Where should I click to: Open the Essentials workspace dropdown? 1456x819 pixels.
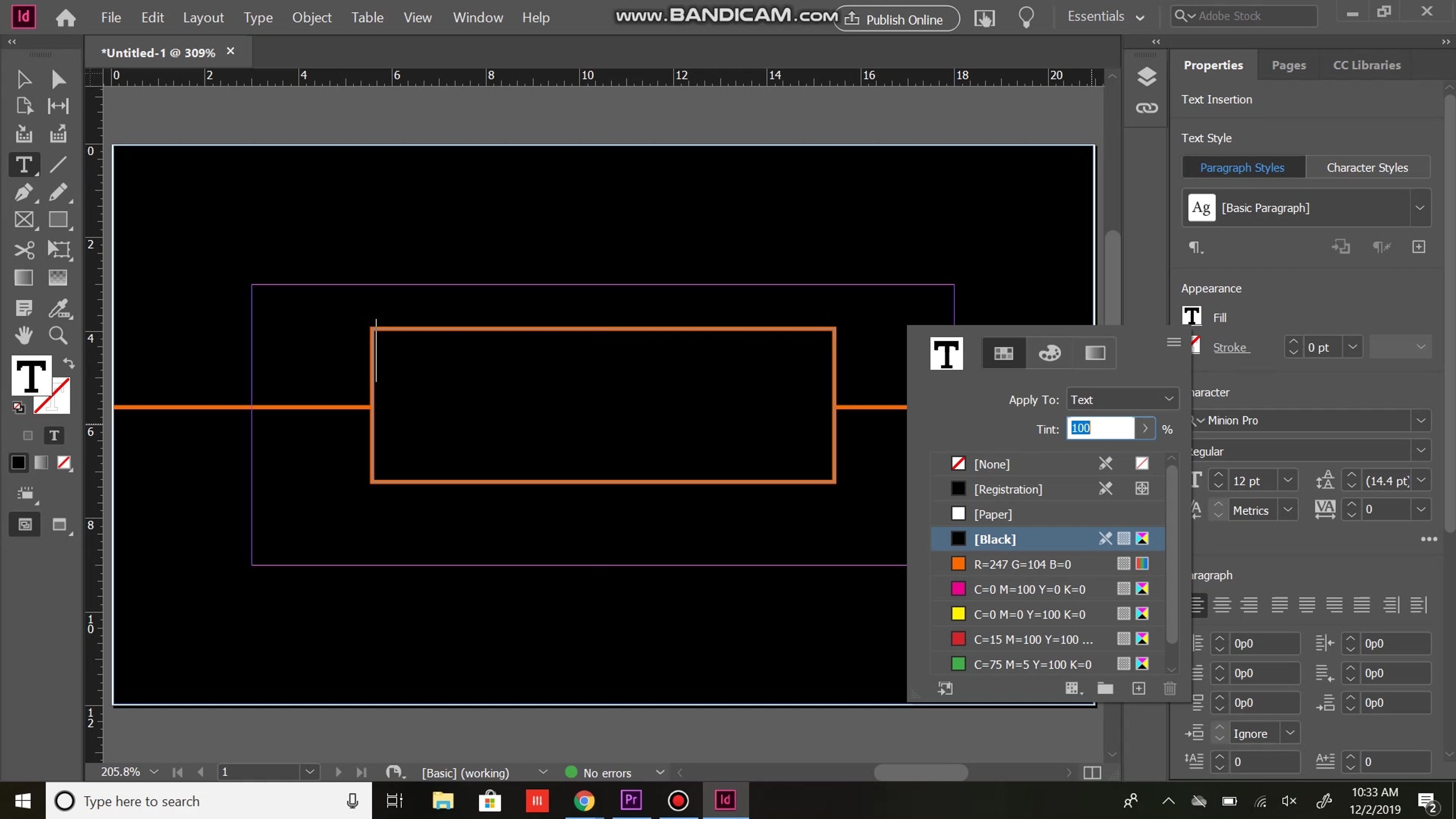tap(1106, 17)
